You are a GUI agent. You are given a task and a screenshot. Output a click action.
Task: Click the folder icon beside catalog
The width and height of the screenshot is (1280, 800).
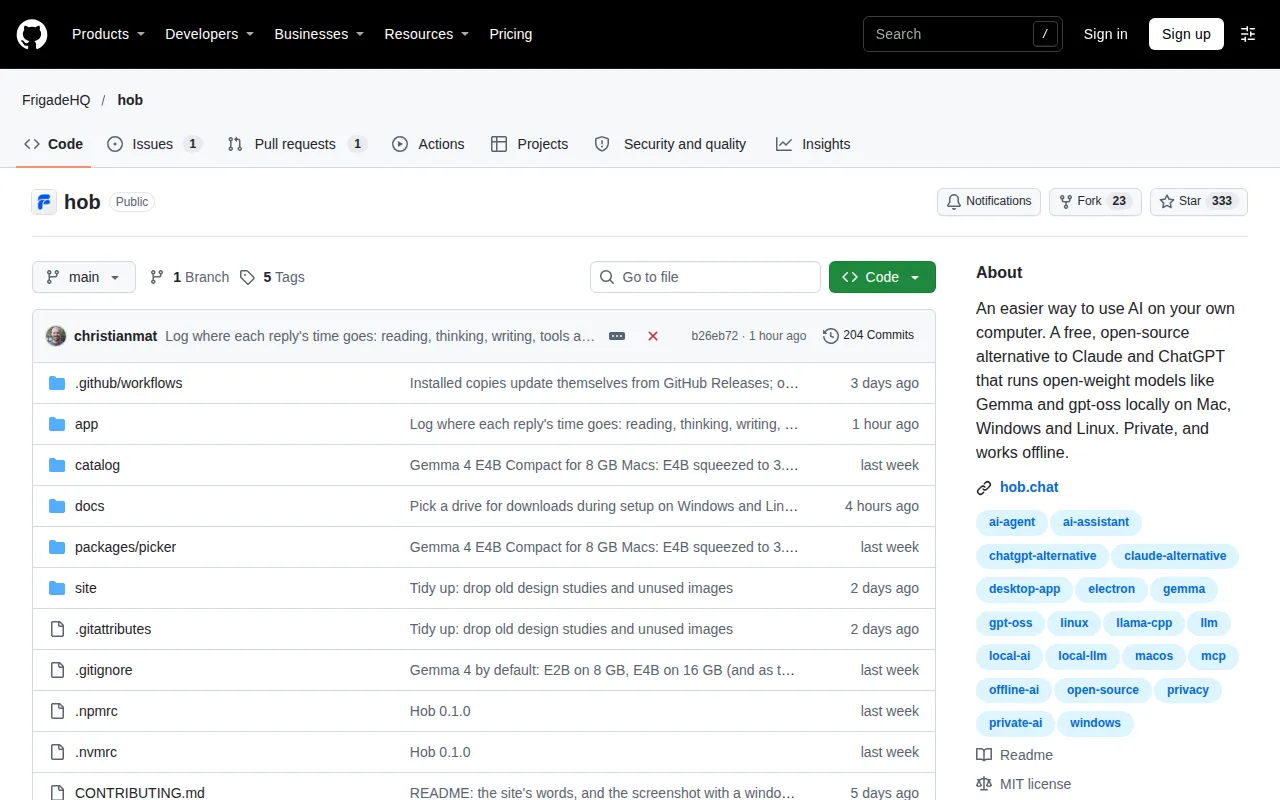(x=57, y=465)
